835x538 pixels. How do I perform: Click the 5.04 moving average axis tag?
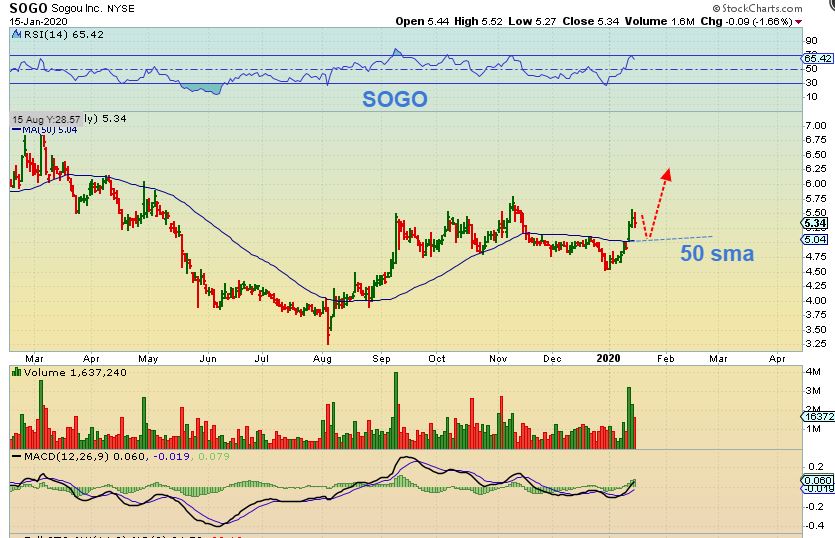click(815, 240)
